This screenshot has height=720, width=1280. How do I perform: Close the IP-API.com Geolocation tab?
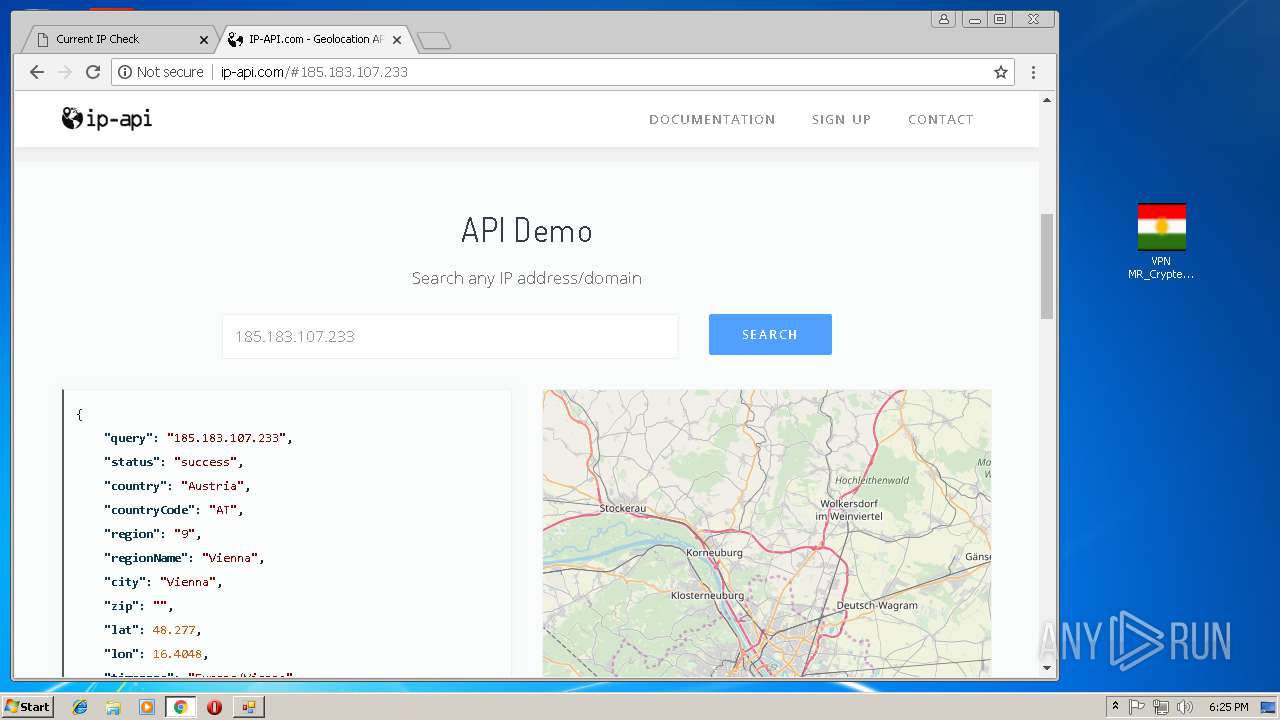tap(397, 40)
